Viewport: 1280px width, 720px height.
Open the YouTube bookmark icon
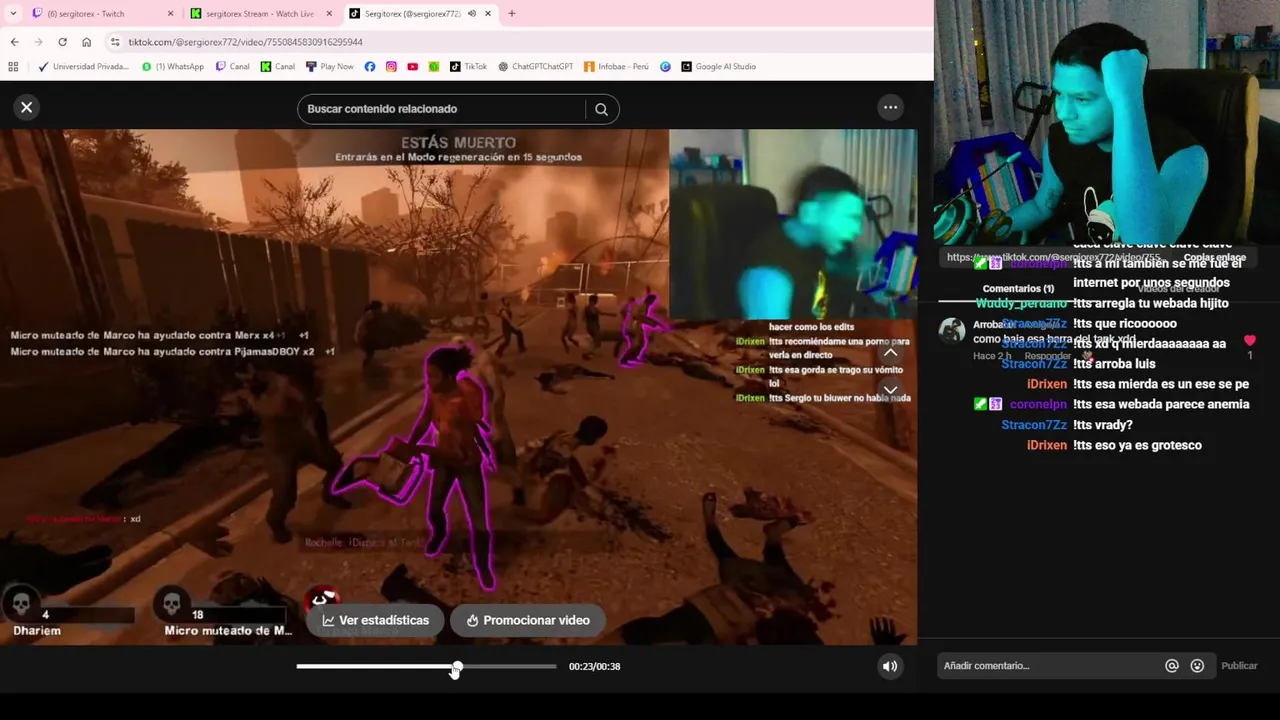(x=412, y=67)
